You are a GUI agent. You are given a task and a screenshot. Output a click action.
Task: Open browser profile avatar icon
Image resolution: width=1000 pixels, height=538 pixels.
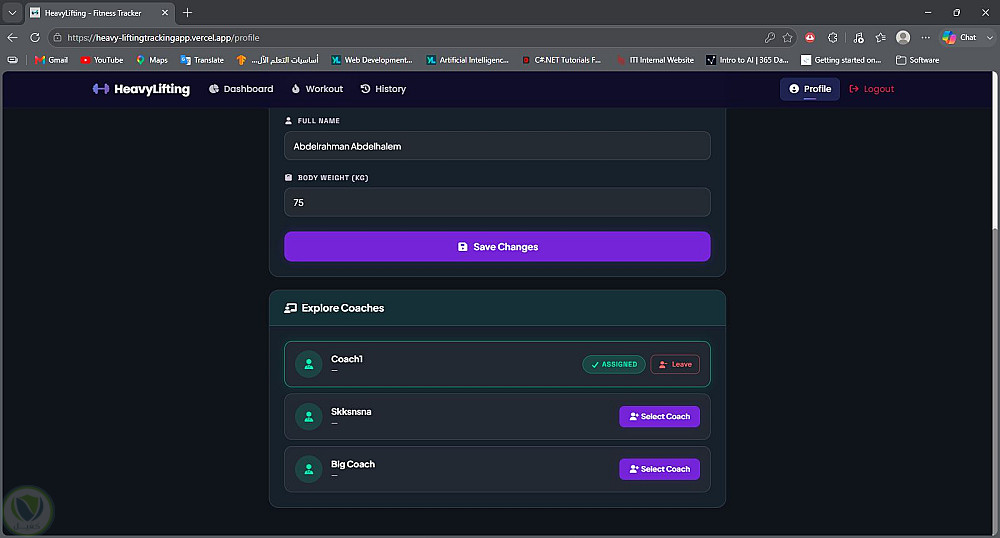(903, 38)
